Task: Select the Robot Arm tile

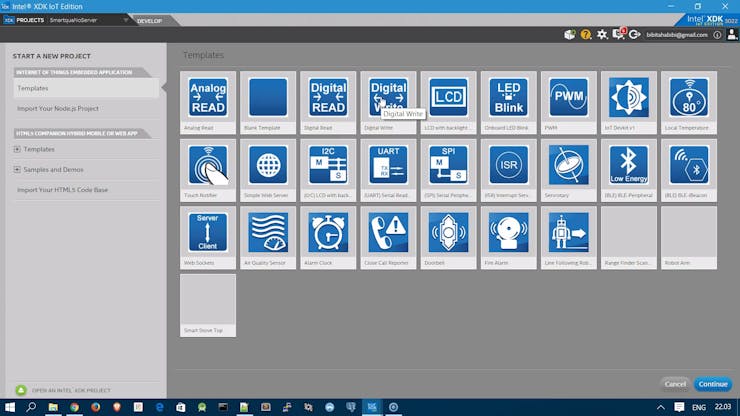Action: click(689, 238)
